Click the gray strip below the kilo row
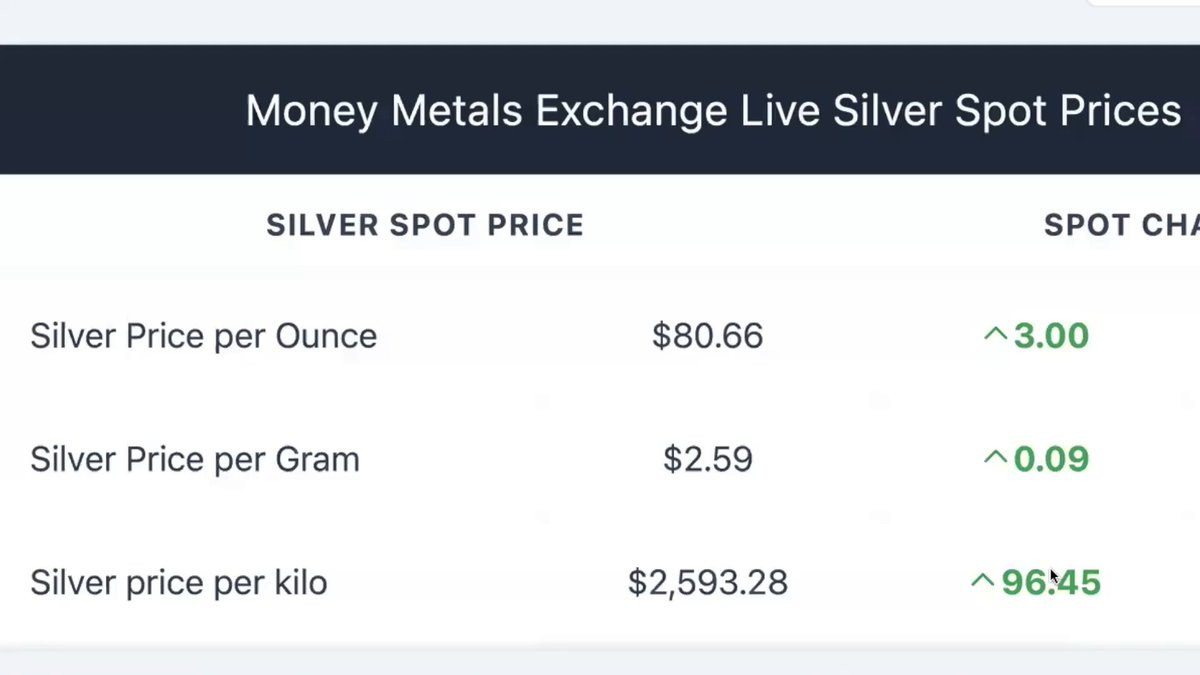This screenshot has height=675, width=1200. click(600, 661)
